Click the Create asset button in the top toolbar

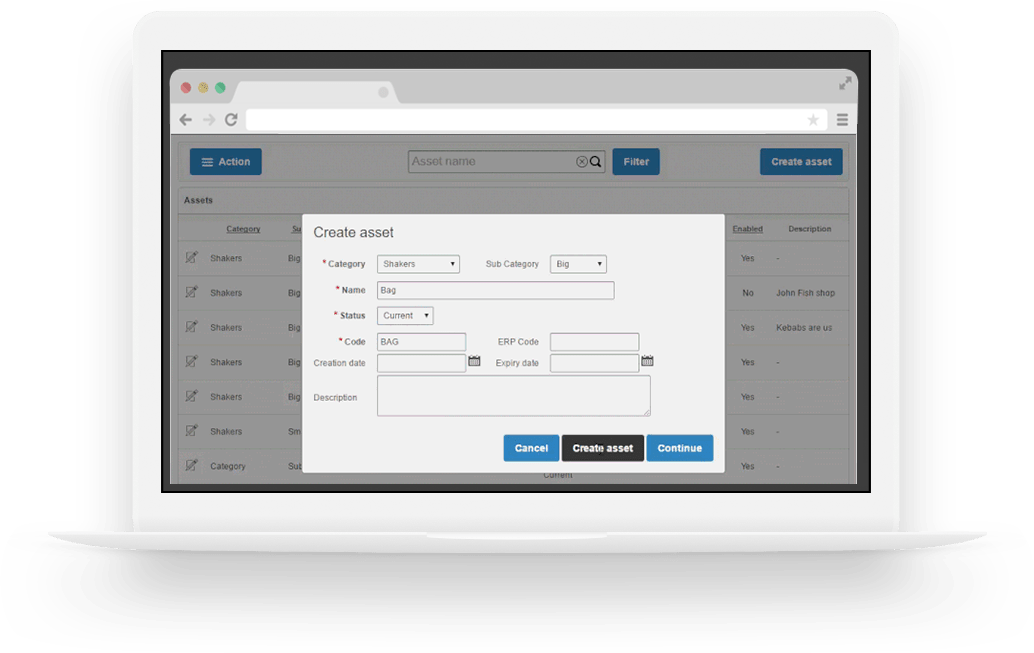click(801, 162)
